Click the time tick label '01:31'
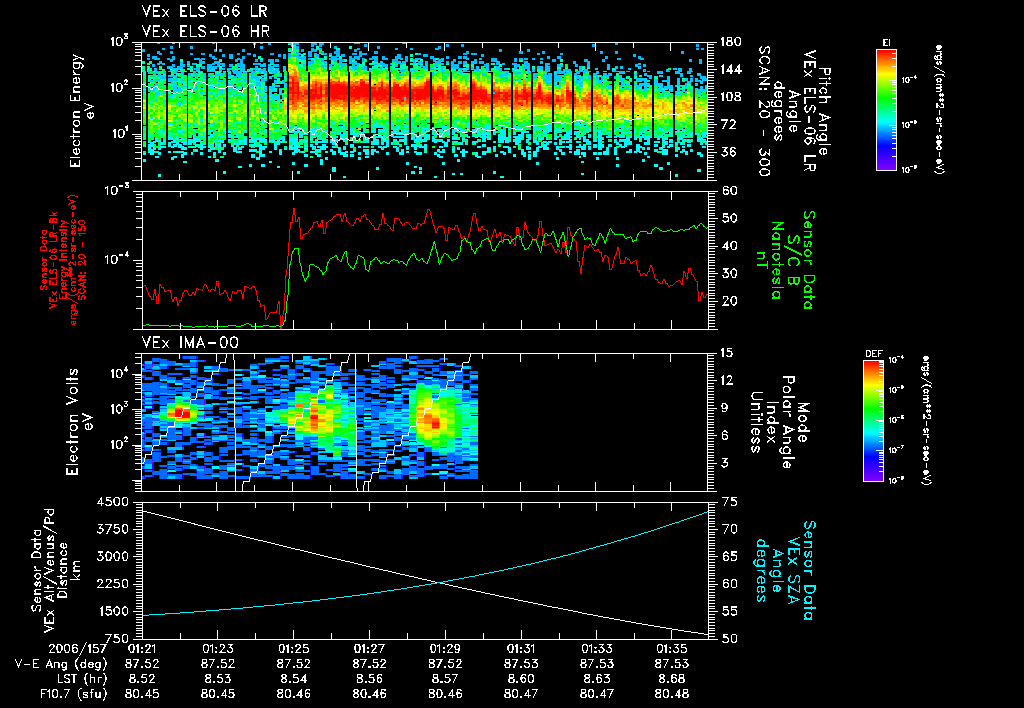 tap(520, 649)
